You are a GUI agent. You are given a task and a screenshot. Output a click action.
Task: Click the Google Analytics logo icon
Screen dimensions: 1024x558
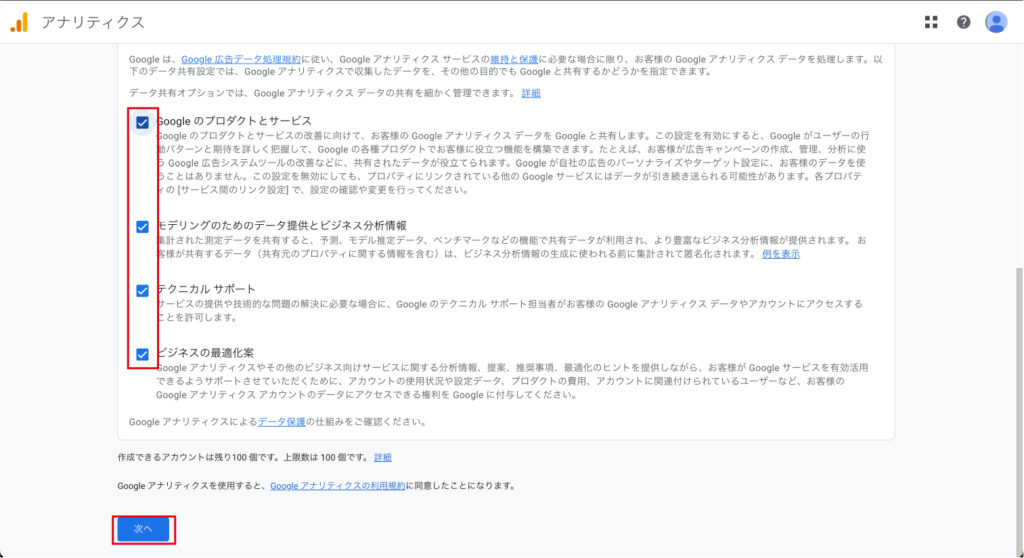tap(19, 22)
